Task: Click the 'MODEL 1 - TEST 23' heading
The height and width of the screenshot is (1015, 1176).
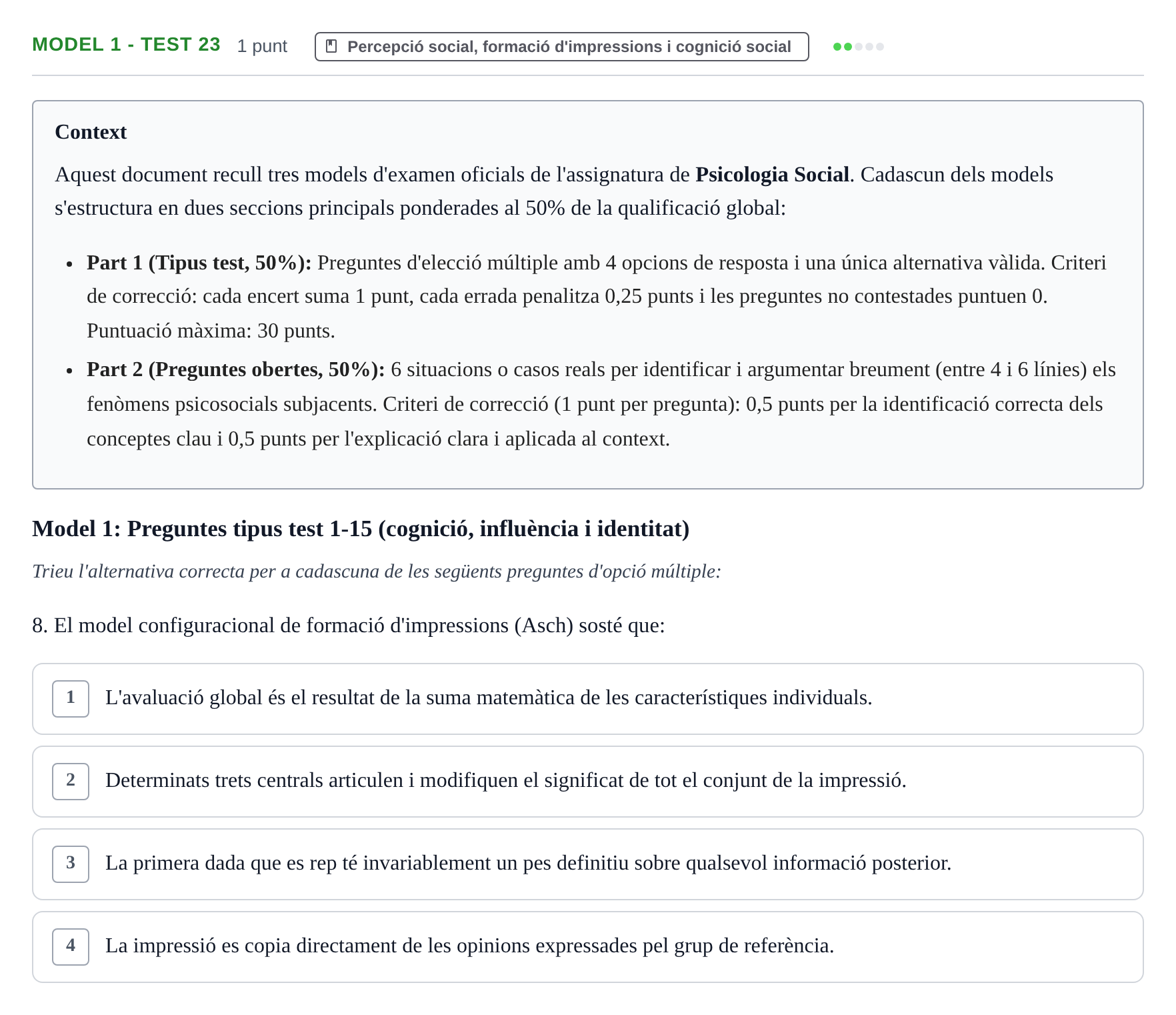Action: [126, 45]
